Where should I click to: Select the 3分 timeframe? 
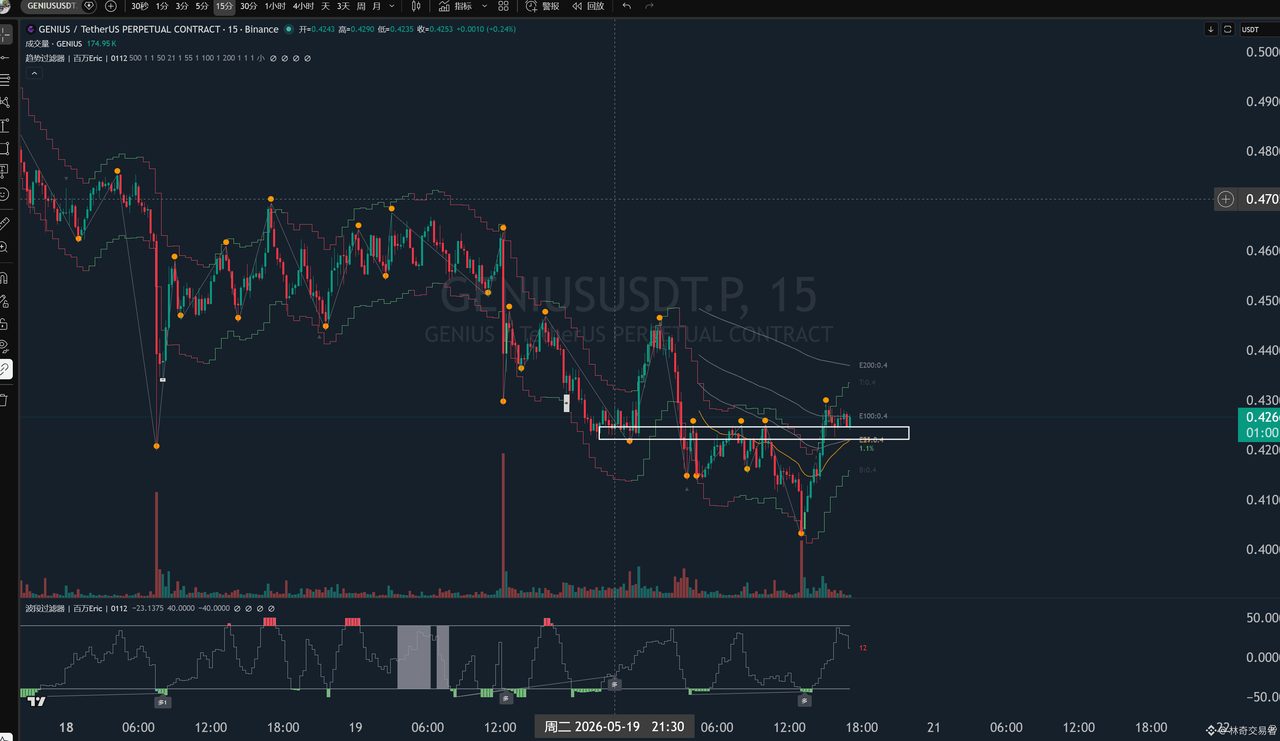(182, 6)
